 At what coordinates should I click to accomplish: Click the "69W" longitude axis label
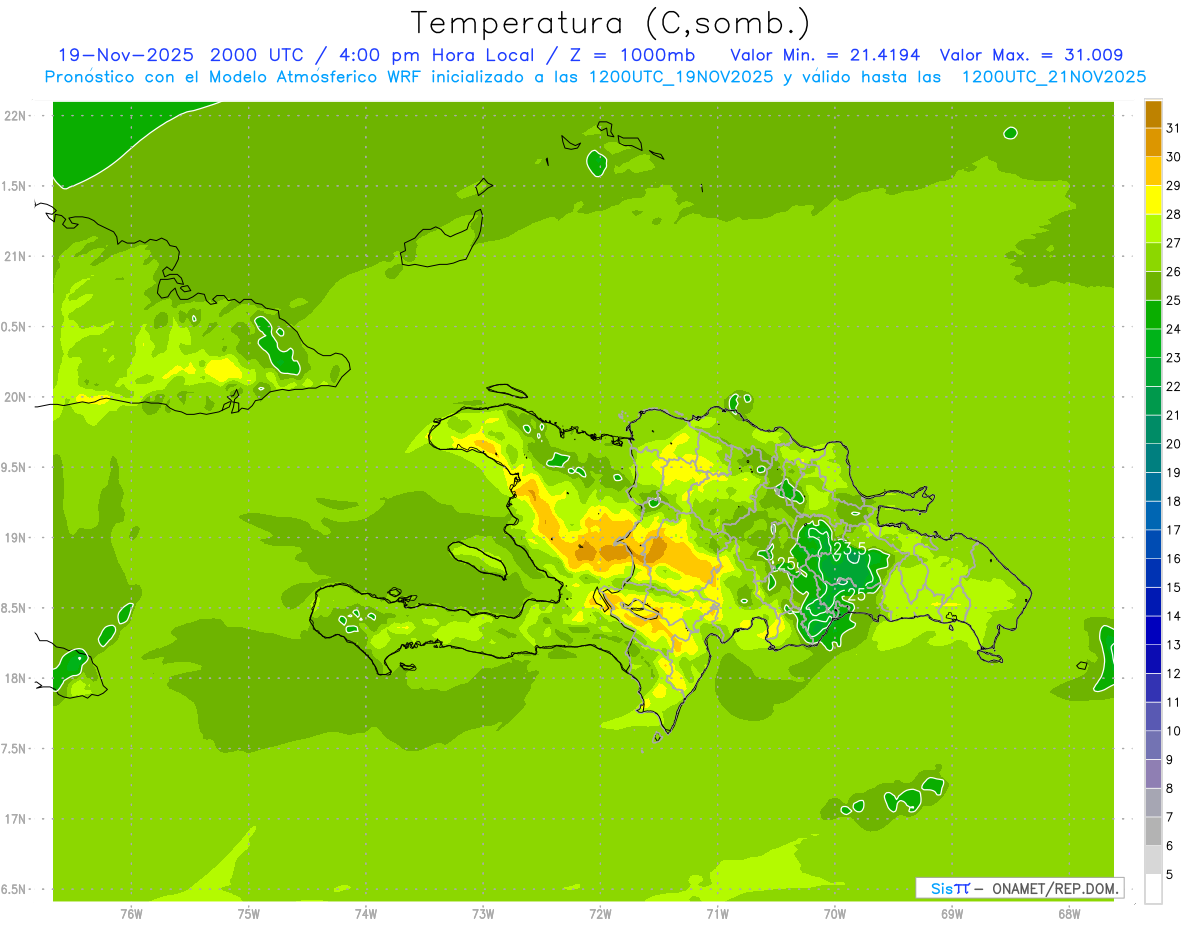click(x=952, y=914)
